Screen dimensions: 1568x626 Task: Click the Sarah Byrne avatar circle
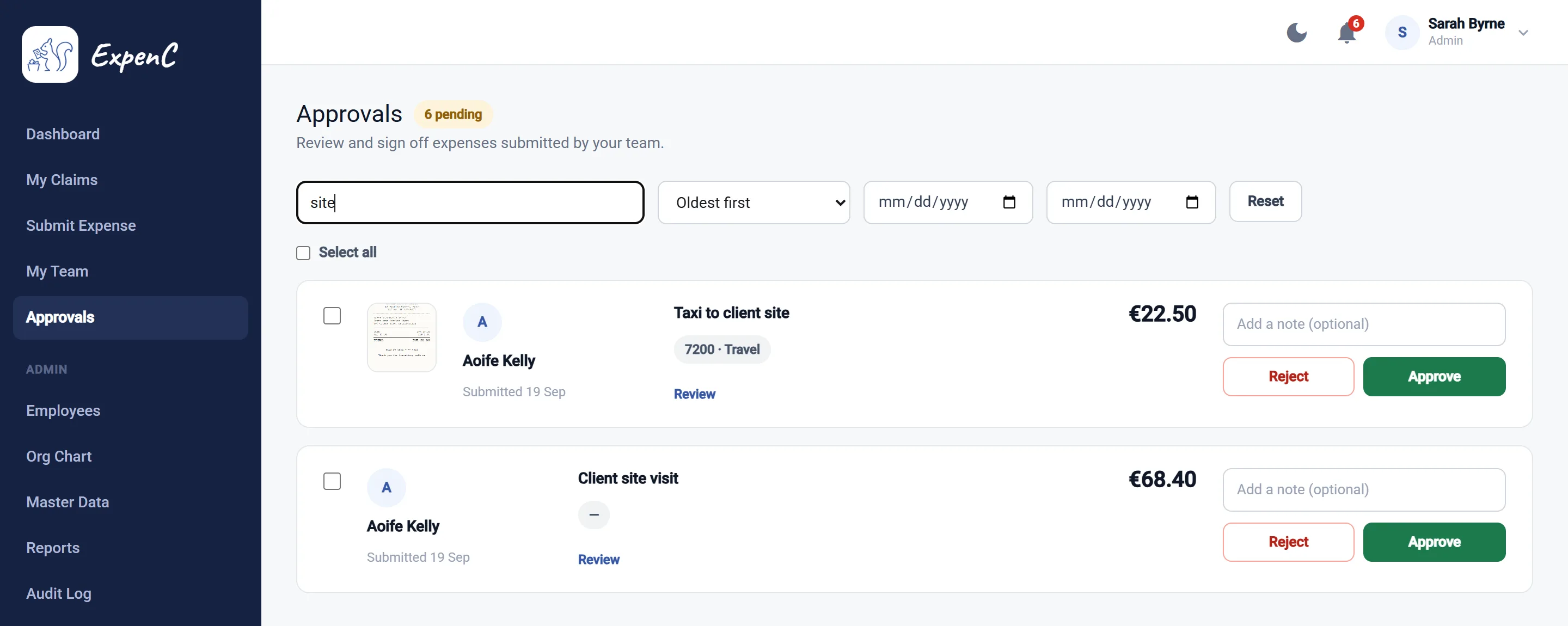pos(1402,32)
